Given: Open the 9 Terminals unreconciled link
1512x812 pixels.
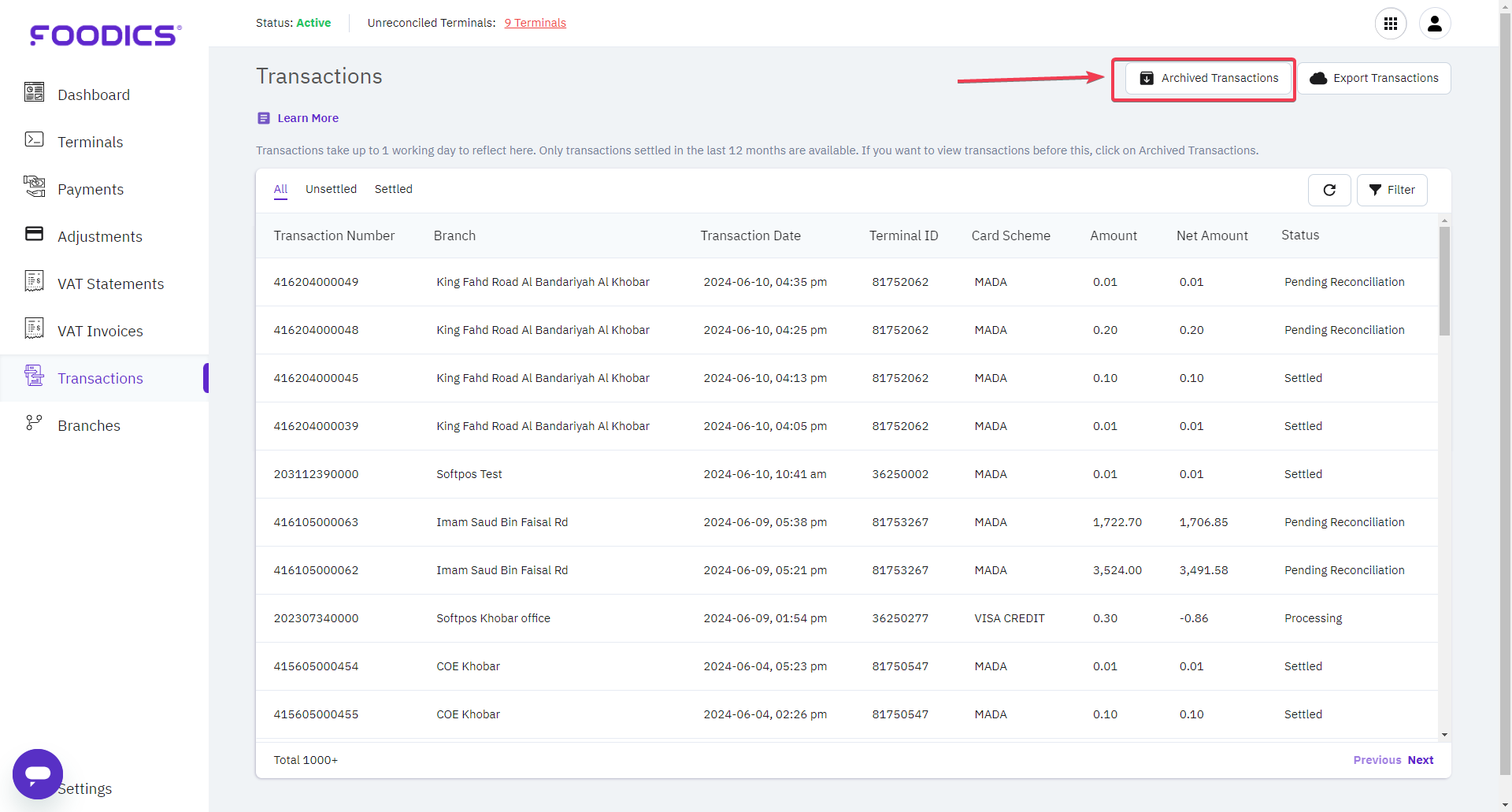Looking at the screenshot, I should (x=535, y=23).
